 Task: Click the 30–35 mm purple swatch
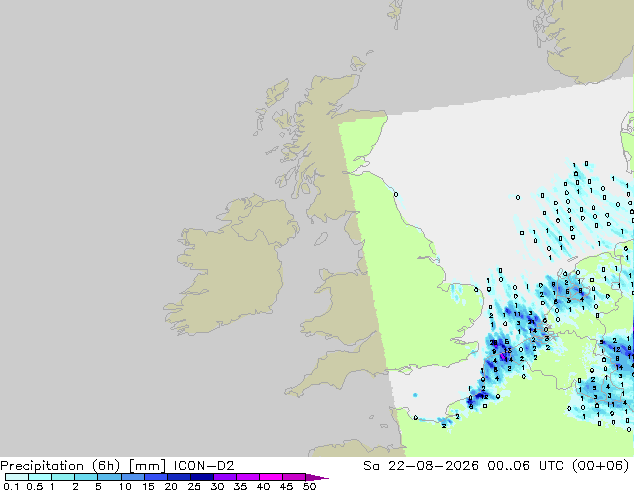[x=225, y=477]
